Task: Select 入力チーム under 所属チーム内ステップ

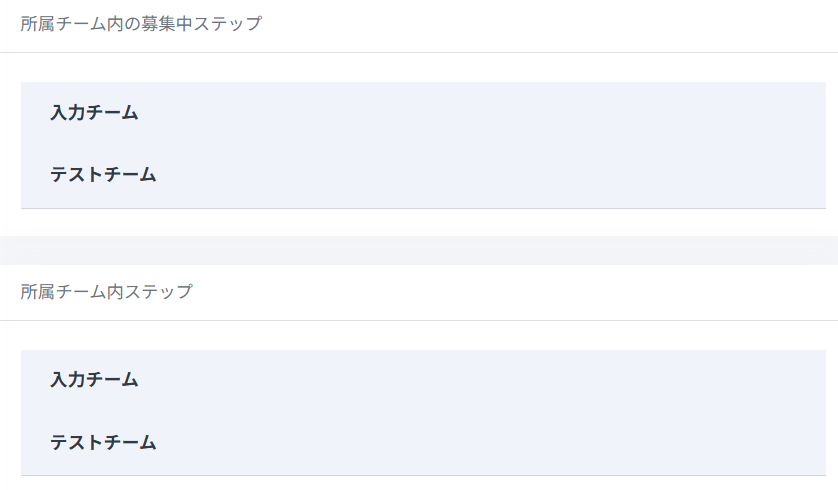Action: pos(95,380)
